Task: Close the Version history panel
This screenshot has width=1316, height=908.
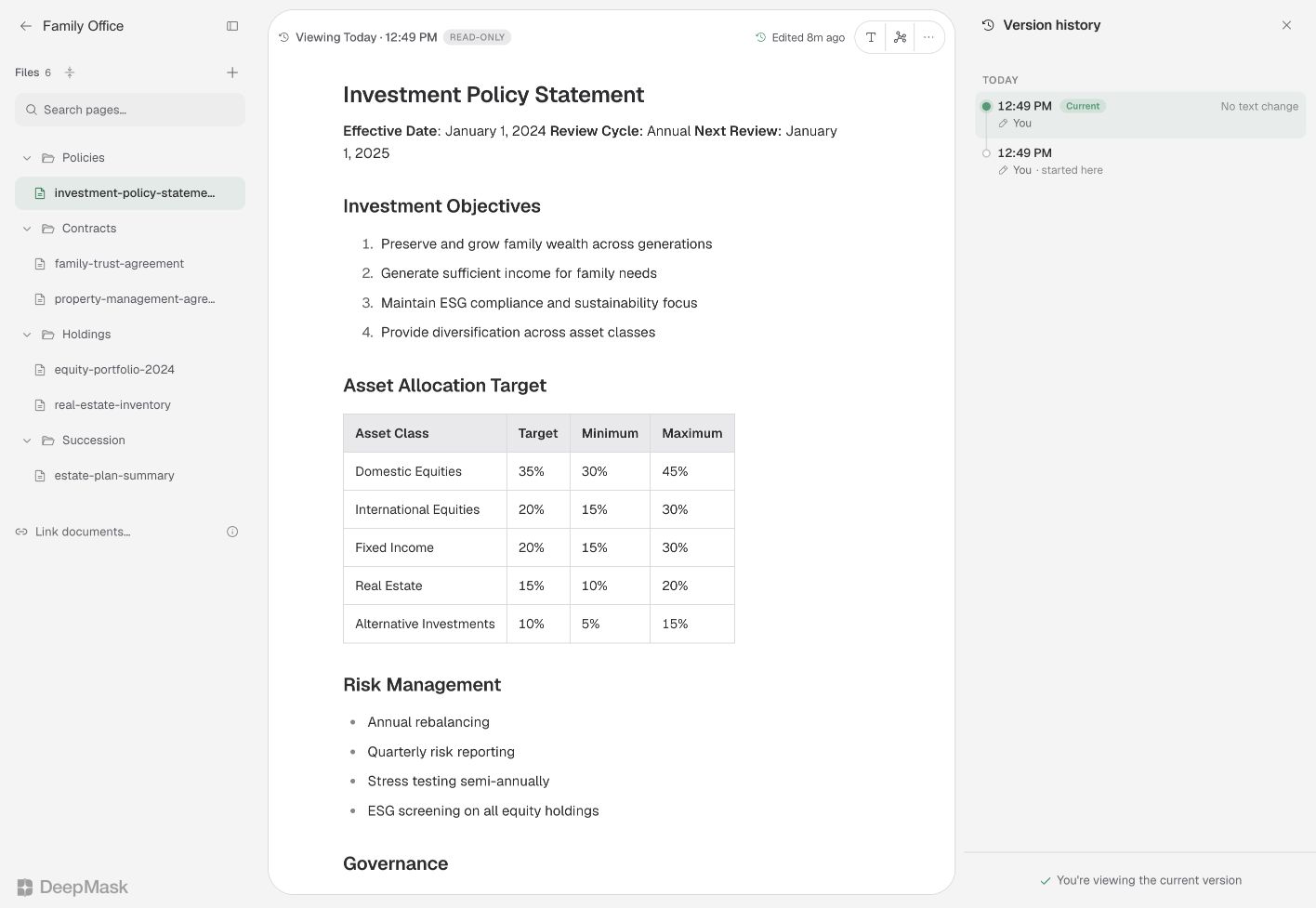Action: pos(1286,25)
